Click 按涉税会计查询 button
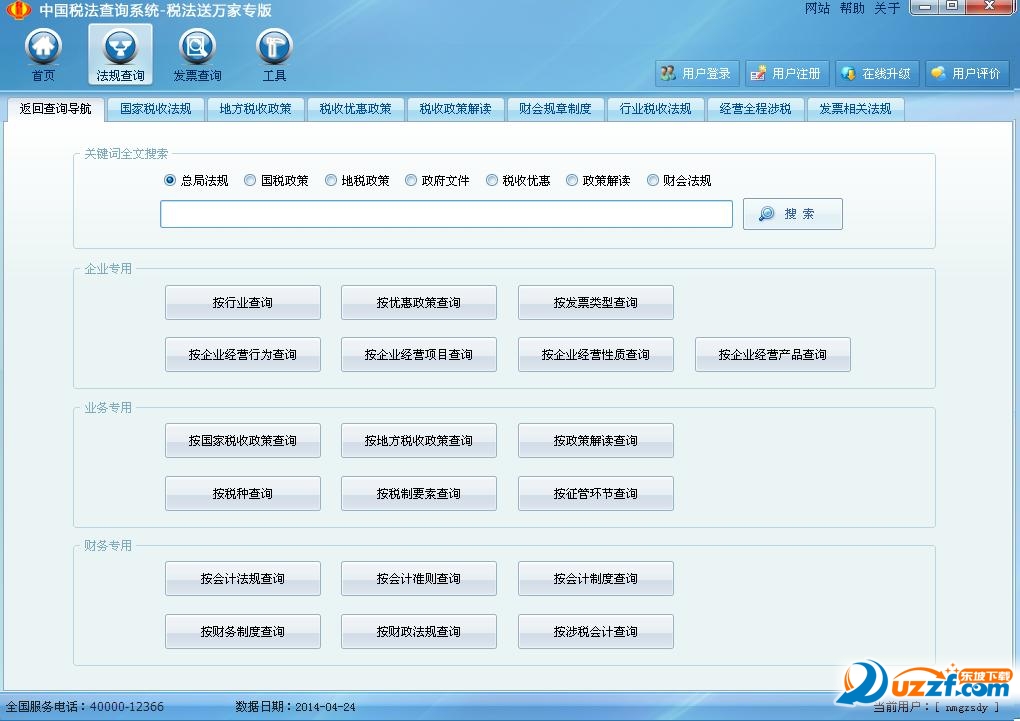The image size is (1020, 721). (x=596, y=632)
